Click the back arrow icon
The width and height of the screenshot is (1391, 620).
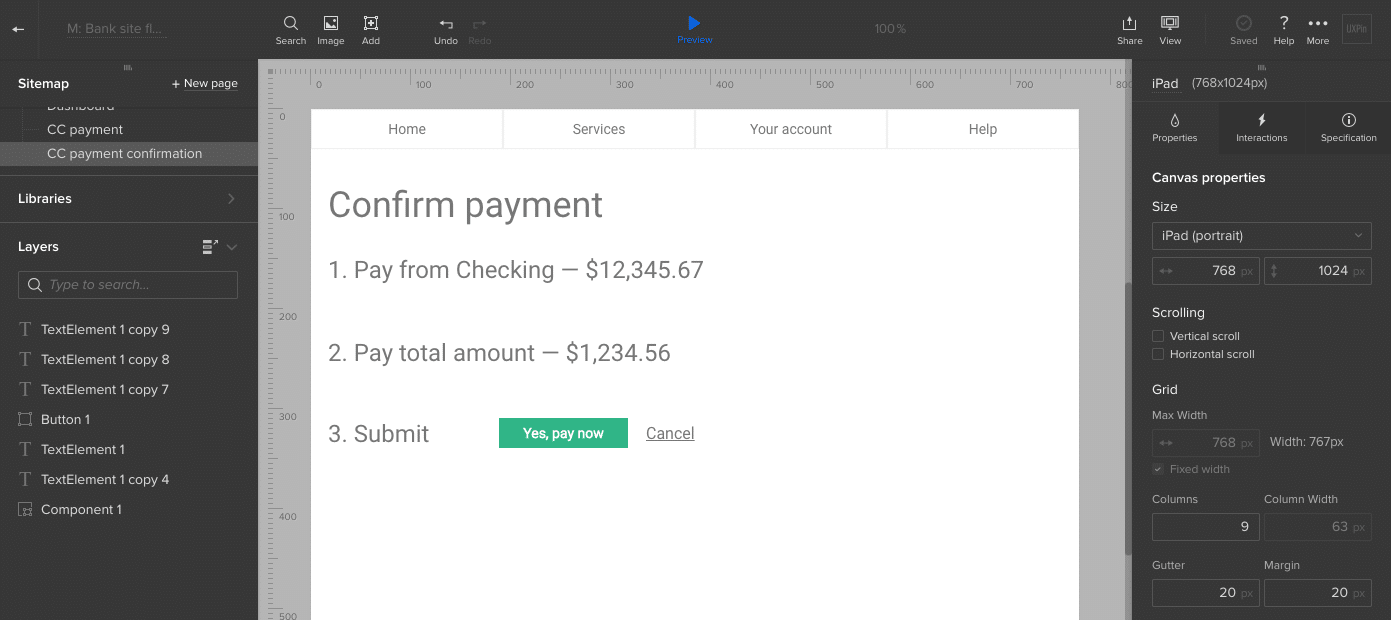click(x=18, y=29)
